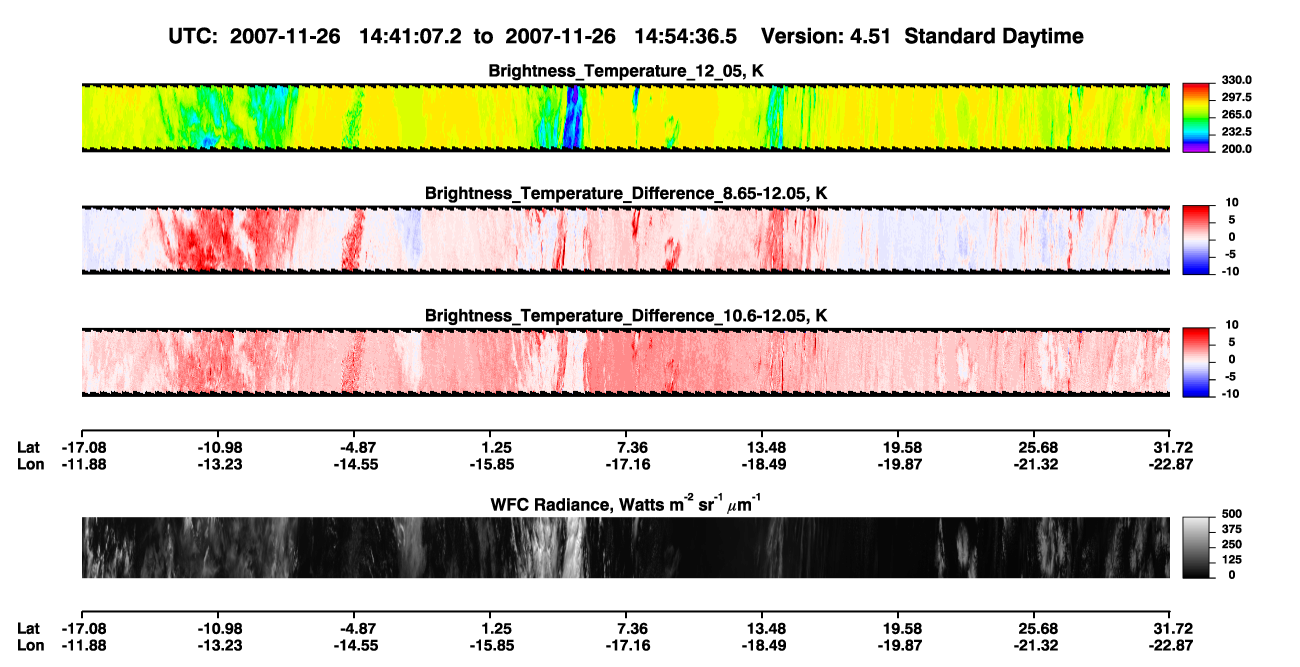The height and width of the screenshot is (667, 1300).
Task: Click the Brightness_Temperature_12_05, K panel title
Action: click(x=626, y=71)
